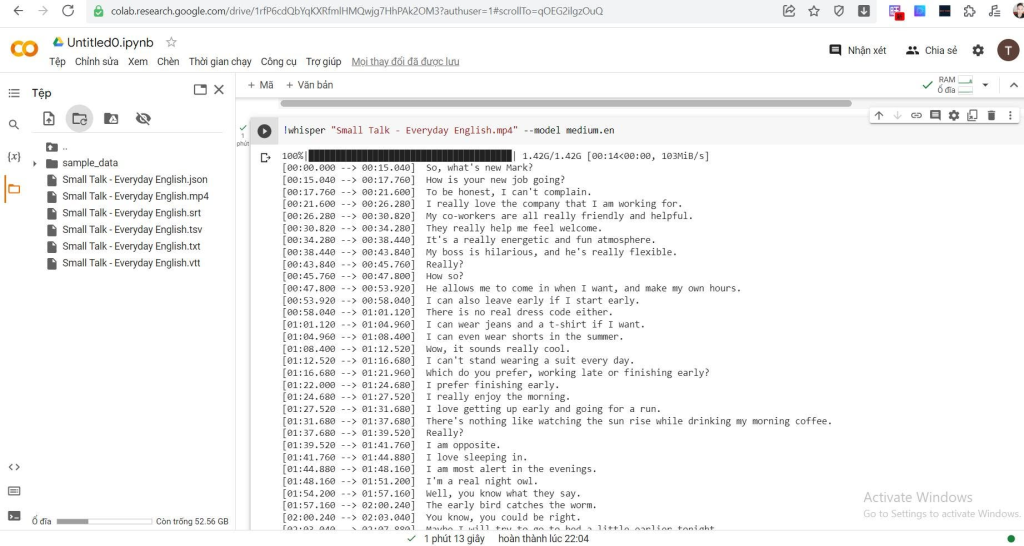
Task: Refresh the file browser
Action: [x=79, y=118]
